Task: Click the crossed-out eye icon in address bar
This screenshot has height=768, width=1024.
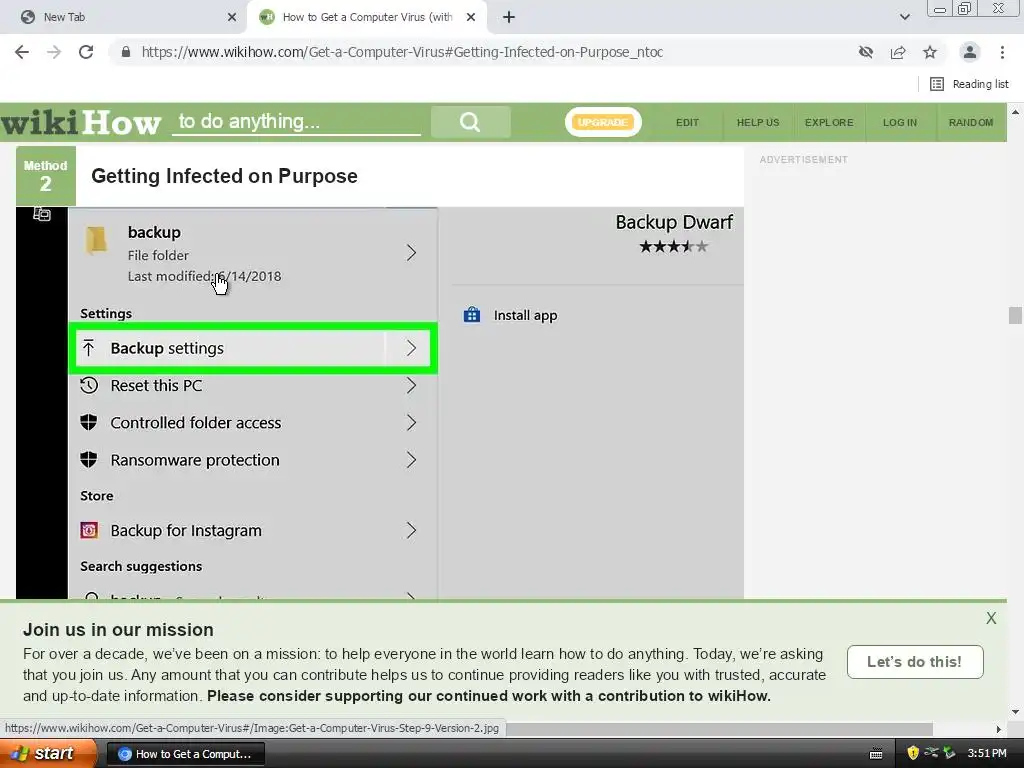Action: (866, 52)
